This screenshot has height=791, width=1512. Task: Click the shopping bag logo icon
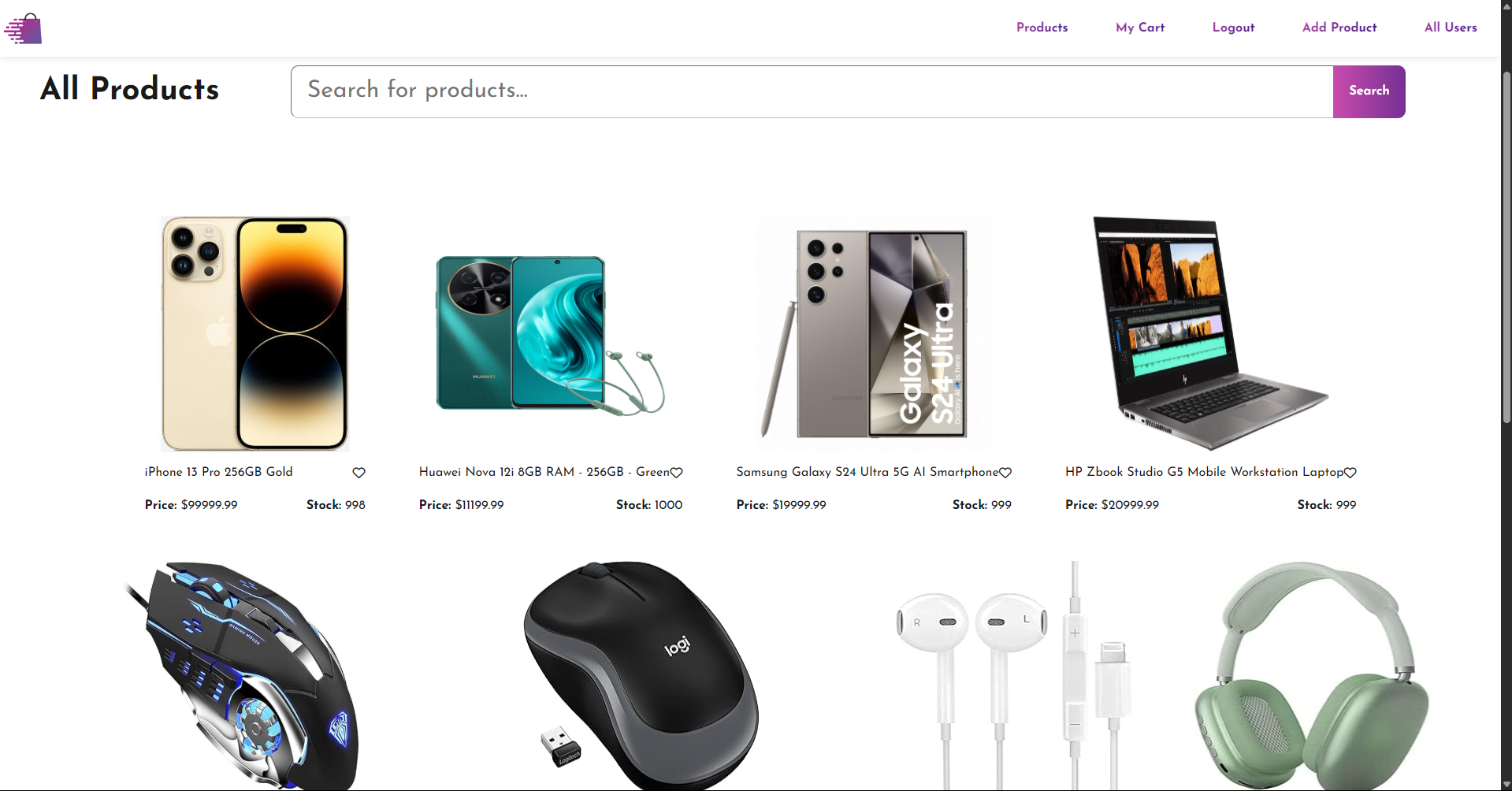[23, 28]
